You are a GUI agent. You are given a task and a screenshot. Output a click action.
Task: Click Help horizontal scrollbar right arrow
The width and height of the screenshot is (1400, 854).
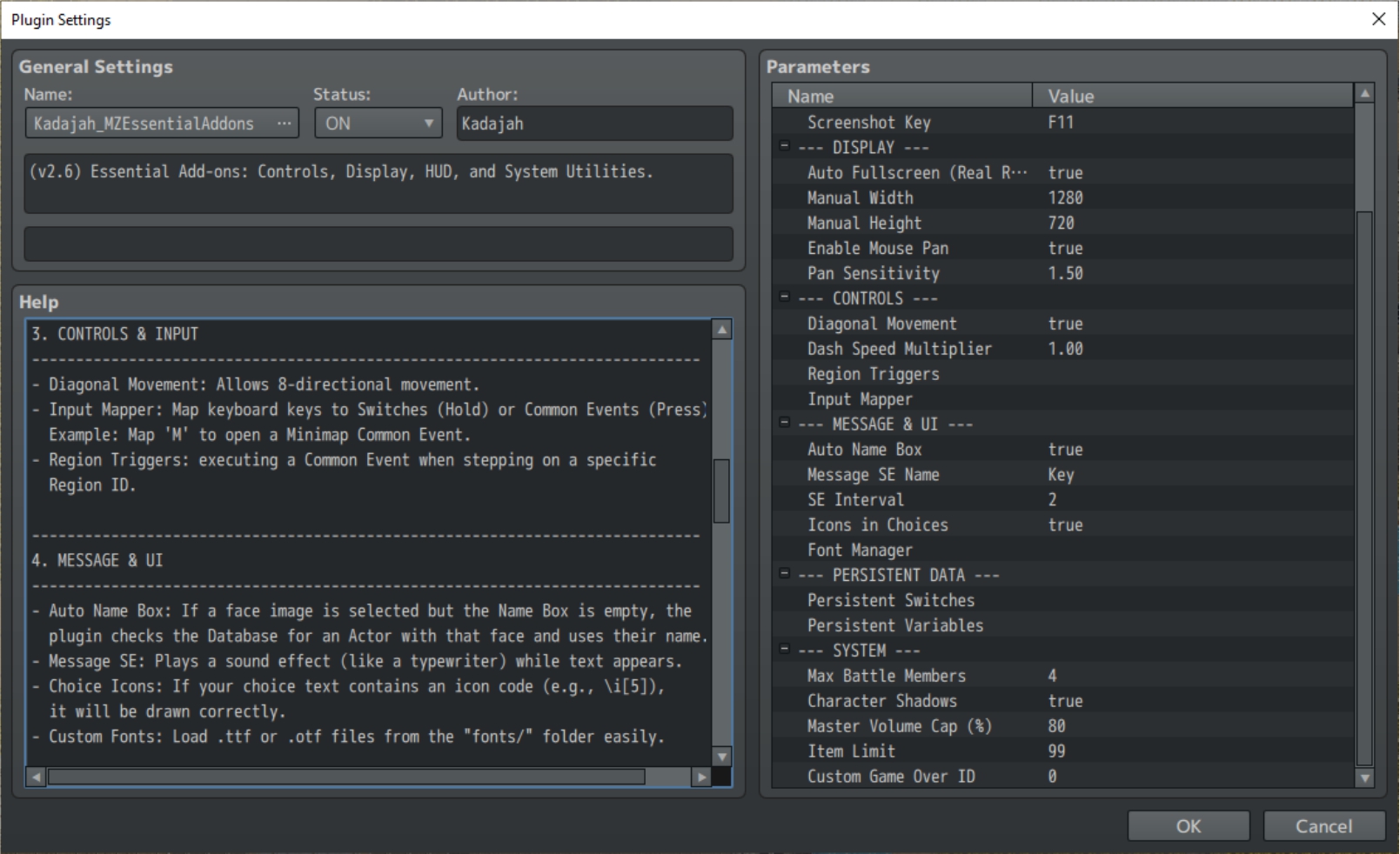pyautogui.click(x=701, y=777)
